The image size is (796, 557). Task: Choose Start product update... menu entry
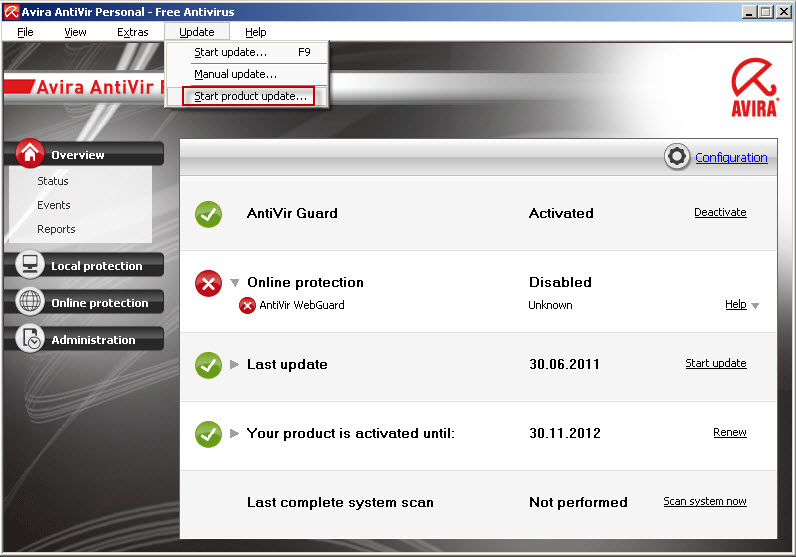tap(248, 96)
